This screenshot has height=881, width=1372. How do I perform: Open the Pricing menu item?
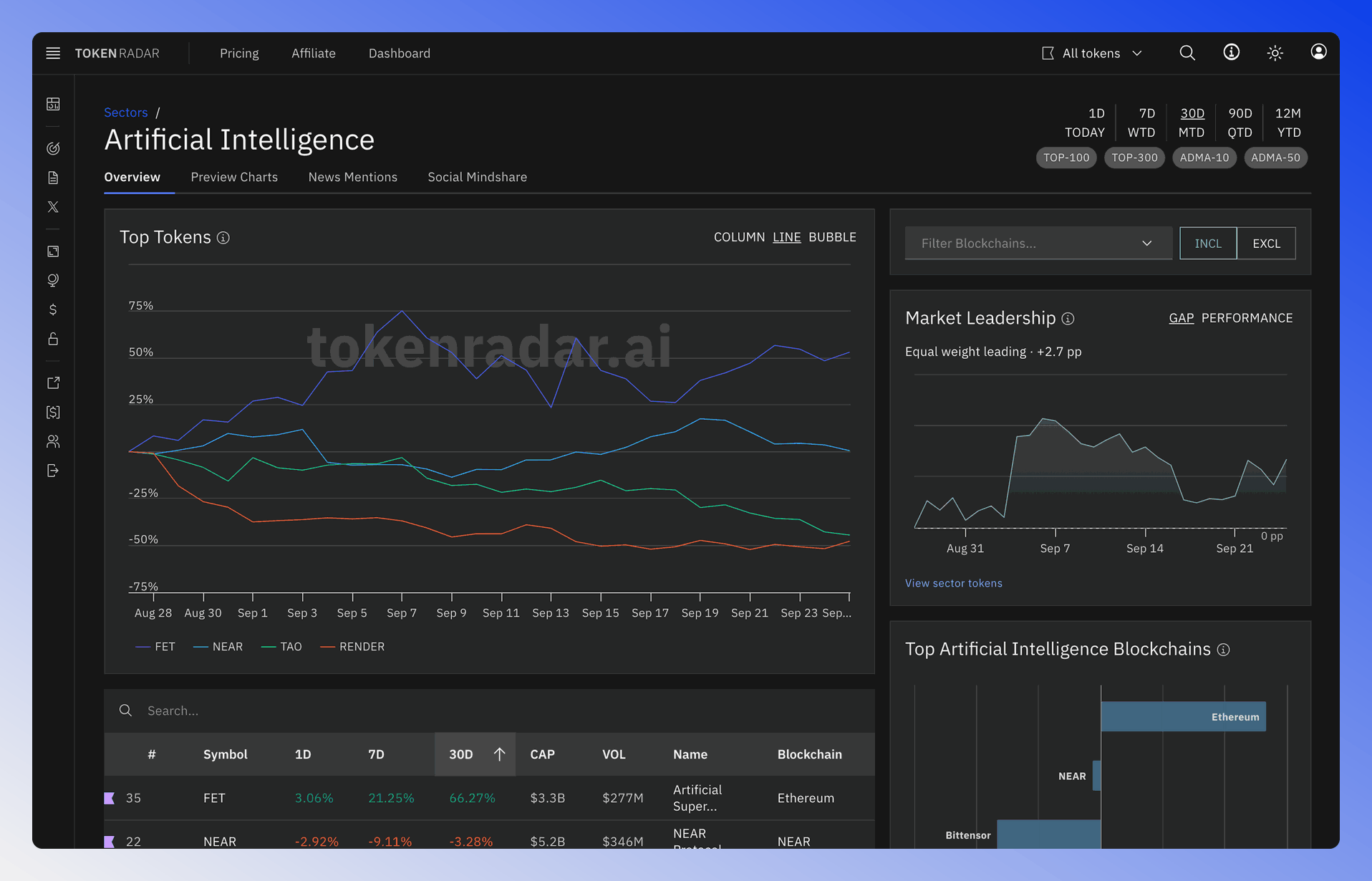pos(239,53)
